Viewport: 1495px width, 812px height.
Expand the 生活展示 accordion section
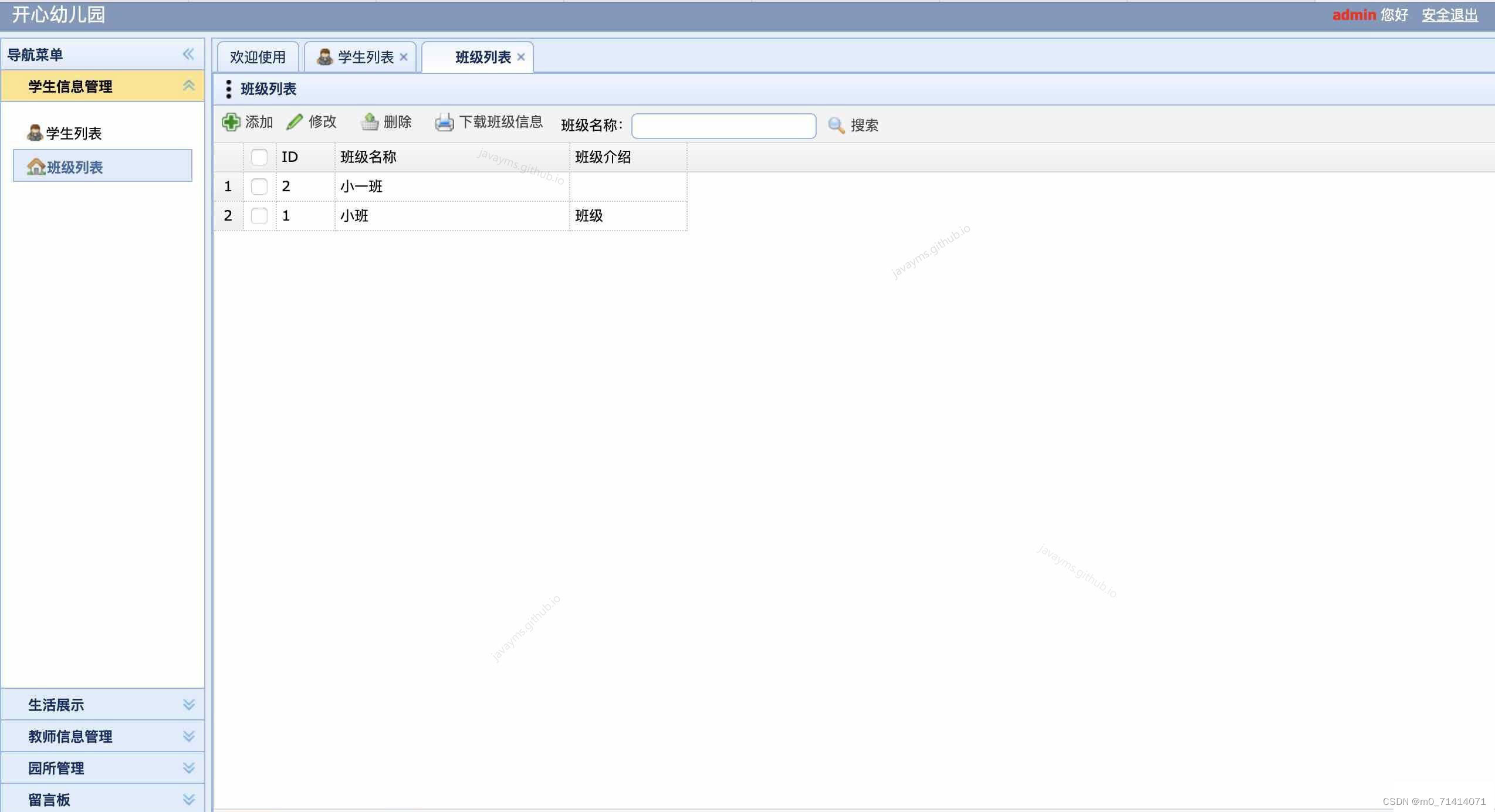(188, 705)
